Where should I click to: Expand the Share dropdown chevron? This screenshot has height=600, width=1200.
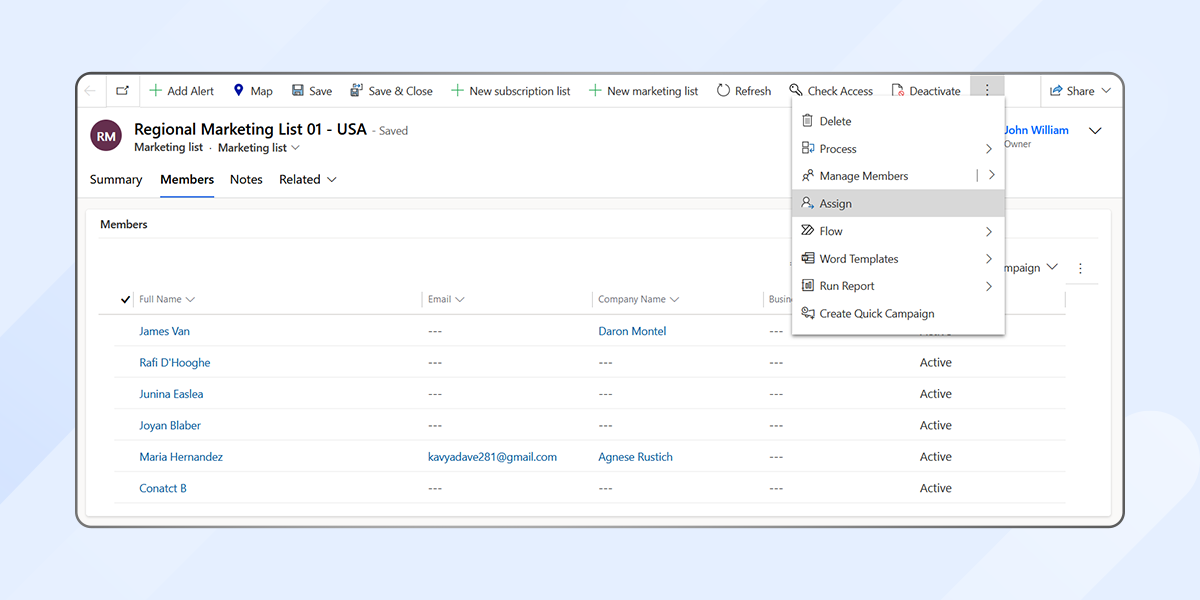tap(1106, 91)
